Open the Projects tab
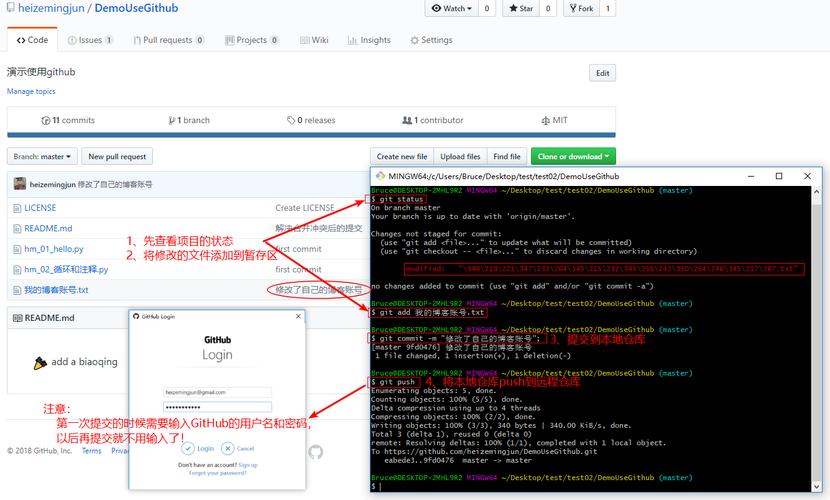Image resolution: width=830 pixels, height=500 pixels. 252,40
